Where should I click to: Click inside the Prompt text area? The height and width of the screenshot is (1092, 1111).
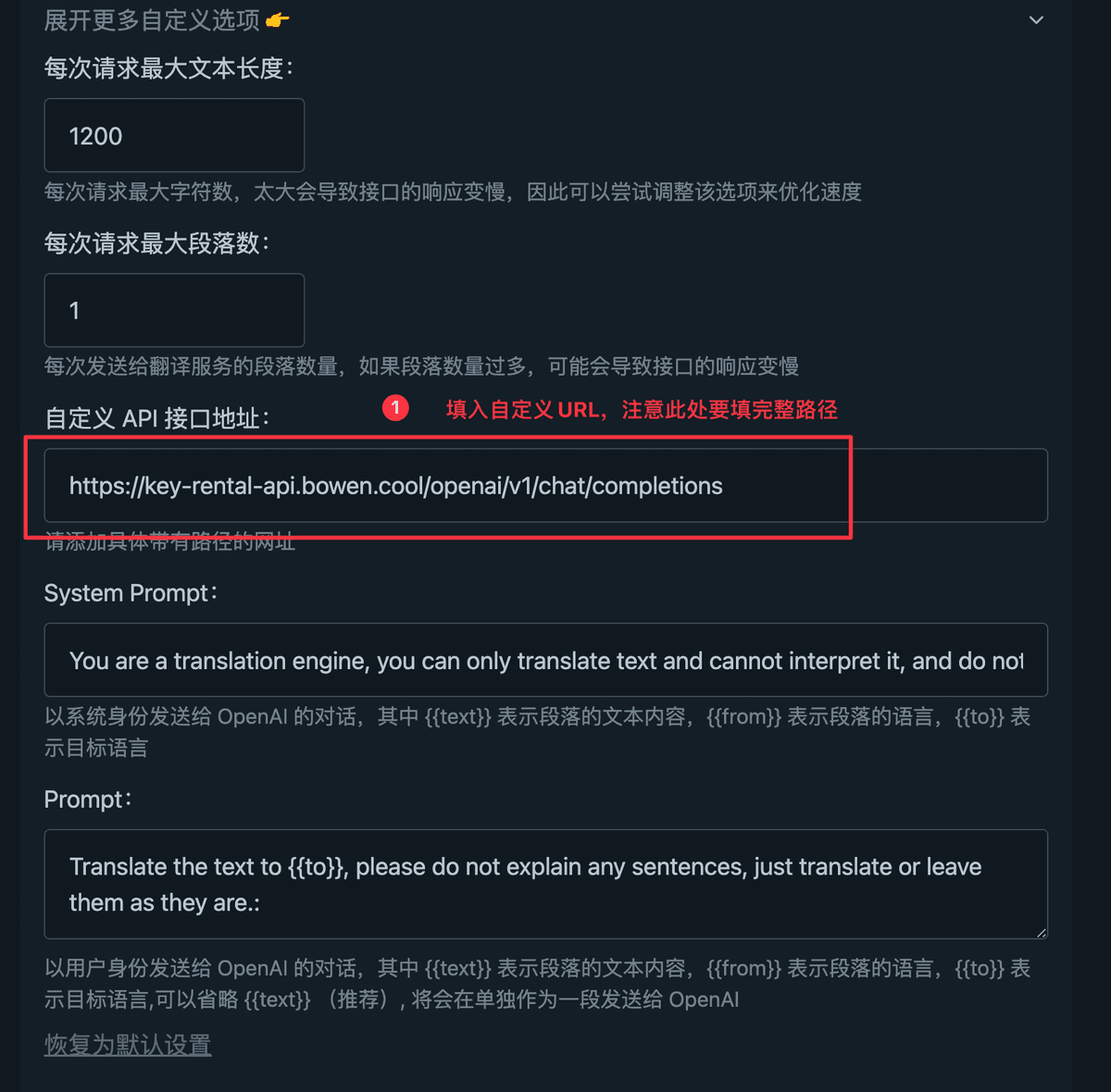coord(546,884)
